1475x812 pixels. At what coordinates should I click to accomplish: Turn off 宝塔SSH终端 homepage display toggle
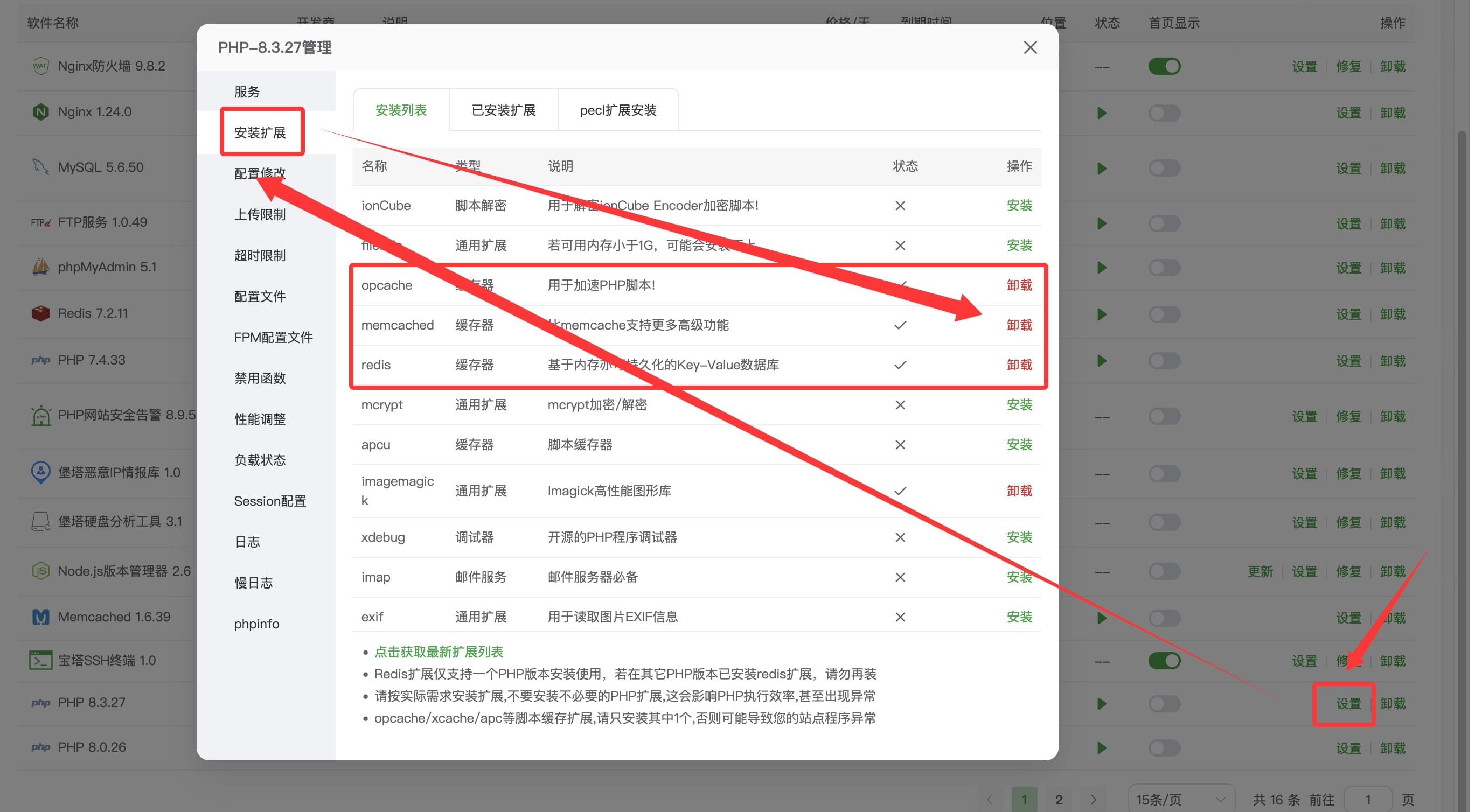(x=1164, y=661)
